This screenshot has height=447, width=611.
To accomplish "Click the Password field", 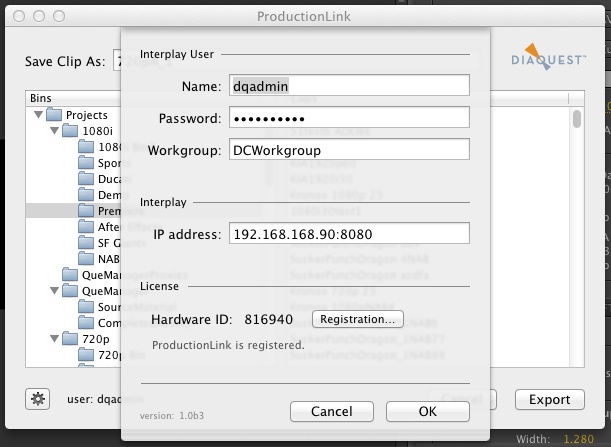I will (x=349, y=117).
